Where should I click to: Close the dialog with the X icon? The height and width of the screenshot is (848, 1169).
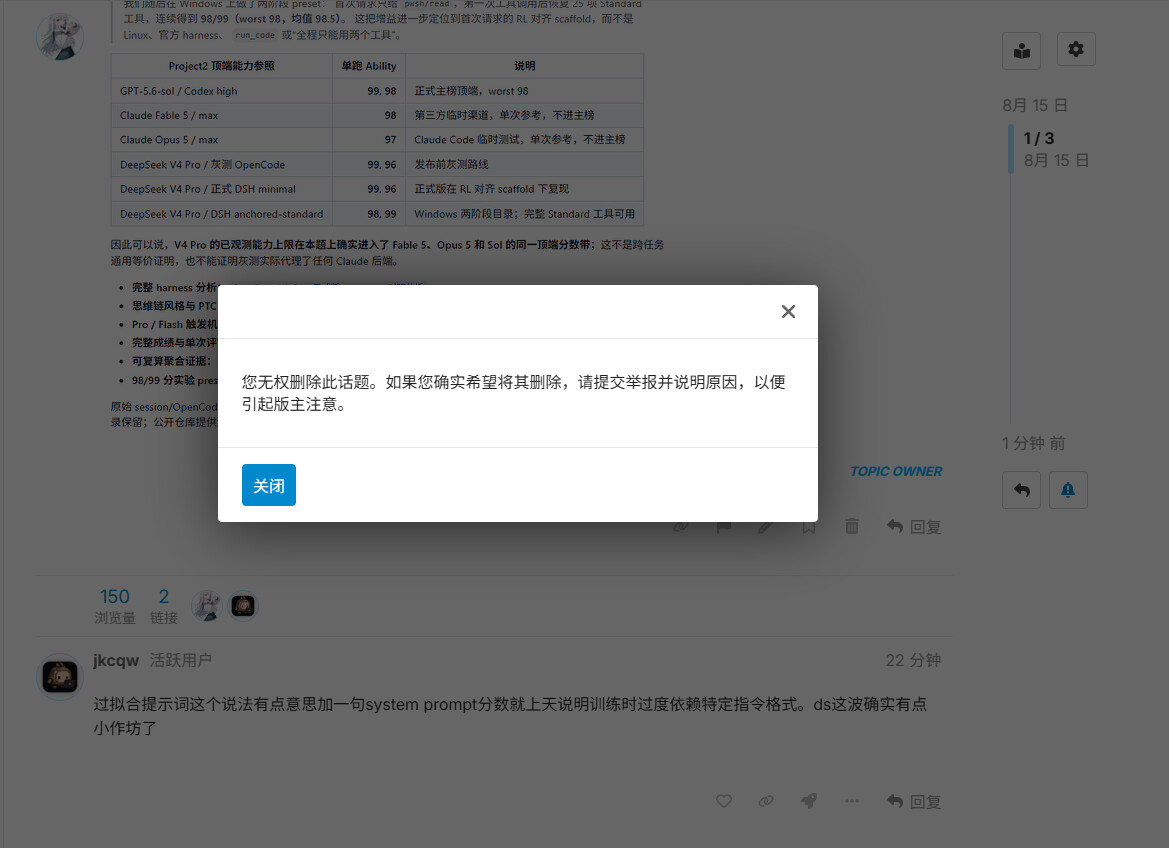coord(788,312)
